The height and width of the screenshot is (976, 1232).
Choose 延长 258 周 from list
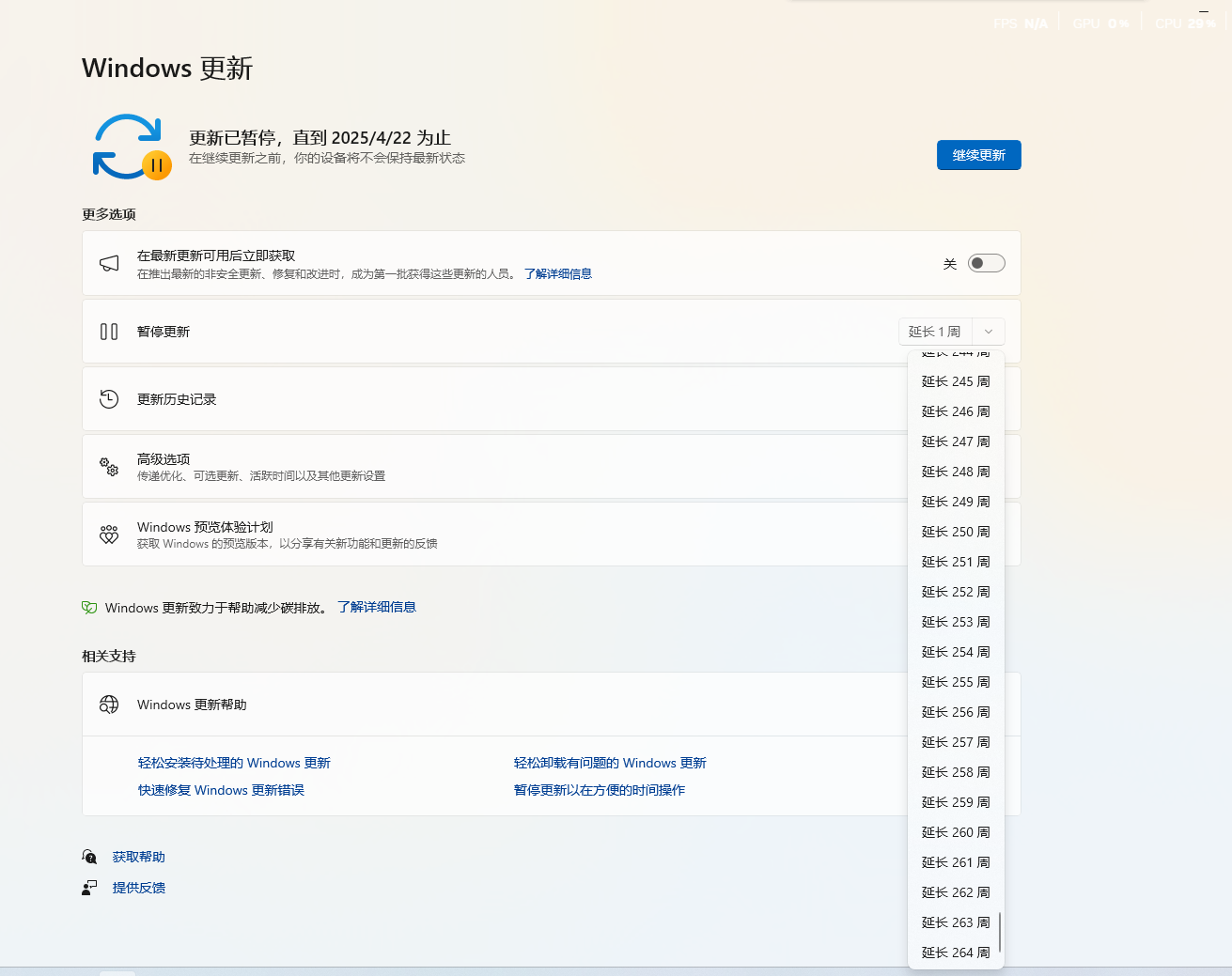pyautogui.click(x=956, y=772)
